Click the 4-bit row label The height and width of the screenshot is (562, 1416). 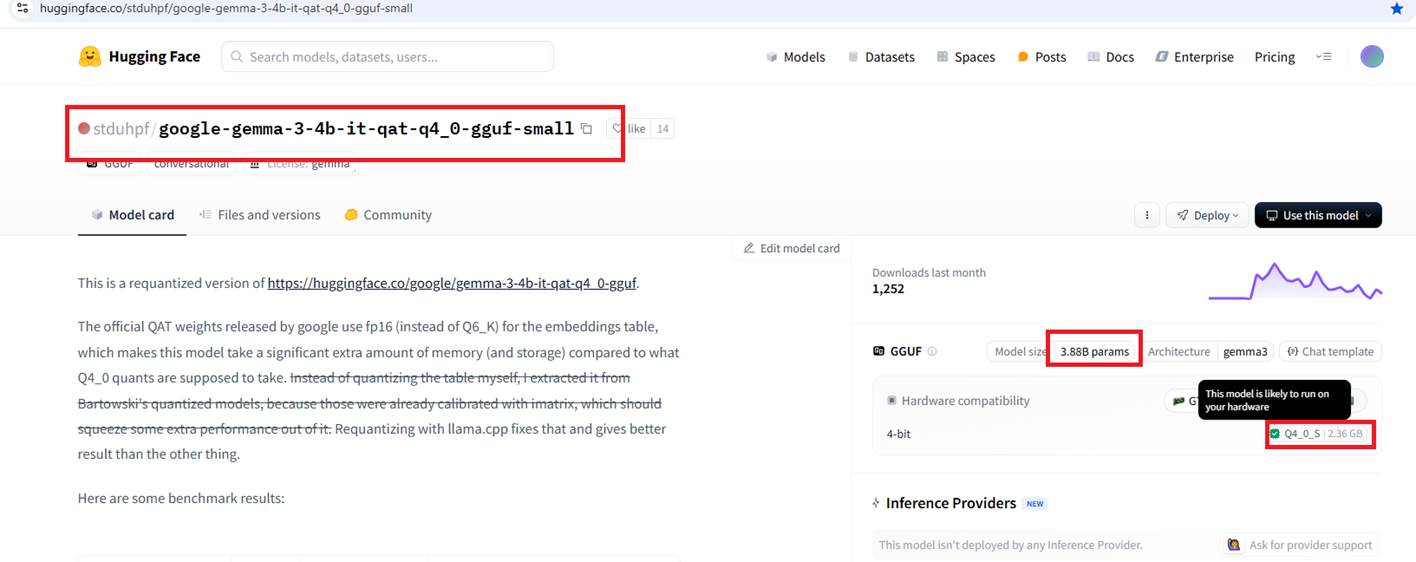pos(898,434)
